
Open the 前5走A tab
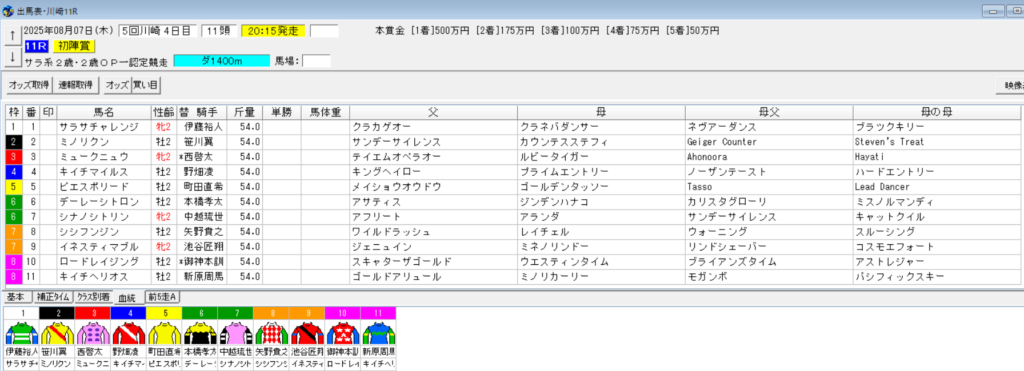(x=161, y=297)
